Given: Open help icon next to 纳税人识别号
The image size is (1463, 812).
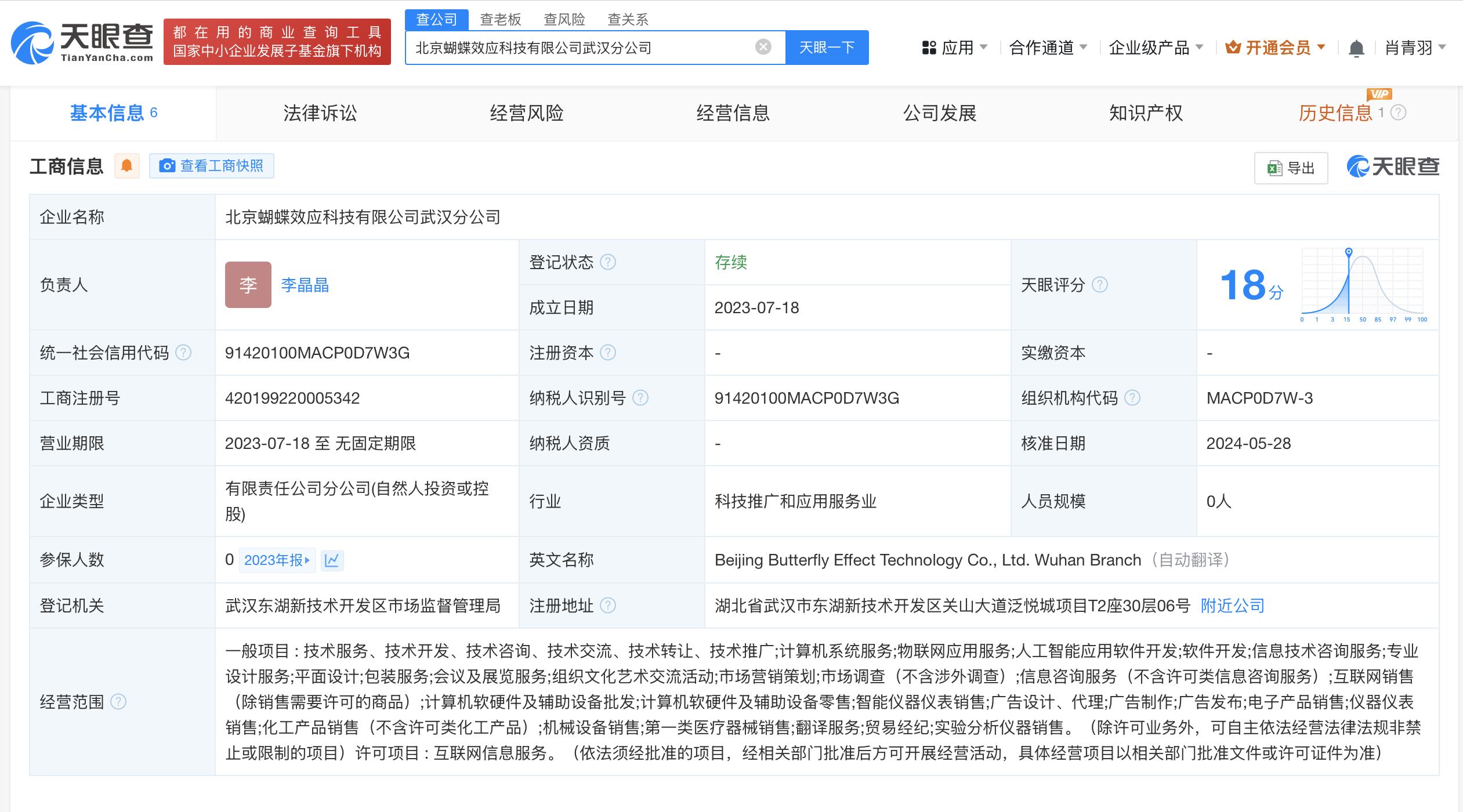Looking at the screenshot, I should pos(640,398).
